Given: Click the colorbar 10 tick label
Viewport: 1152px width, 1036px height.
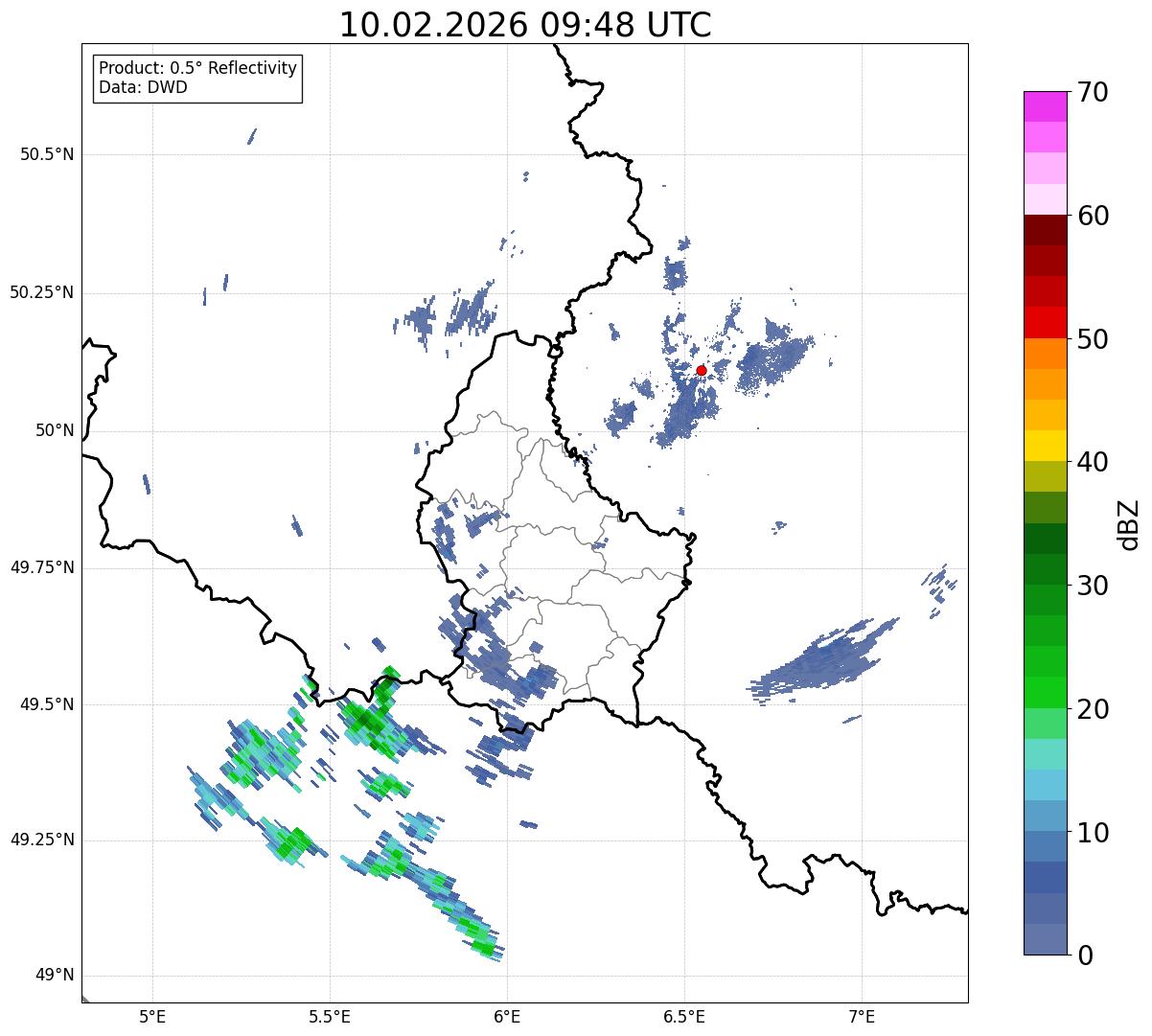Looking at the screenshot, I should tap(1093, 833).
